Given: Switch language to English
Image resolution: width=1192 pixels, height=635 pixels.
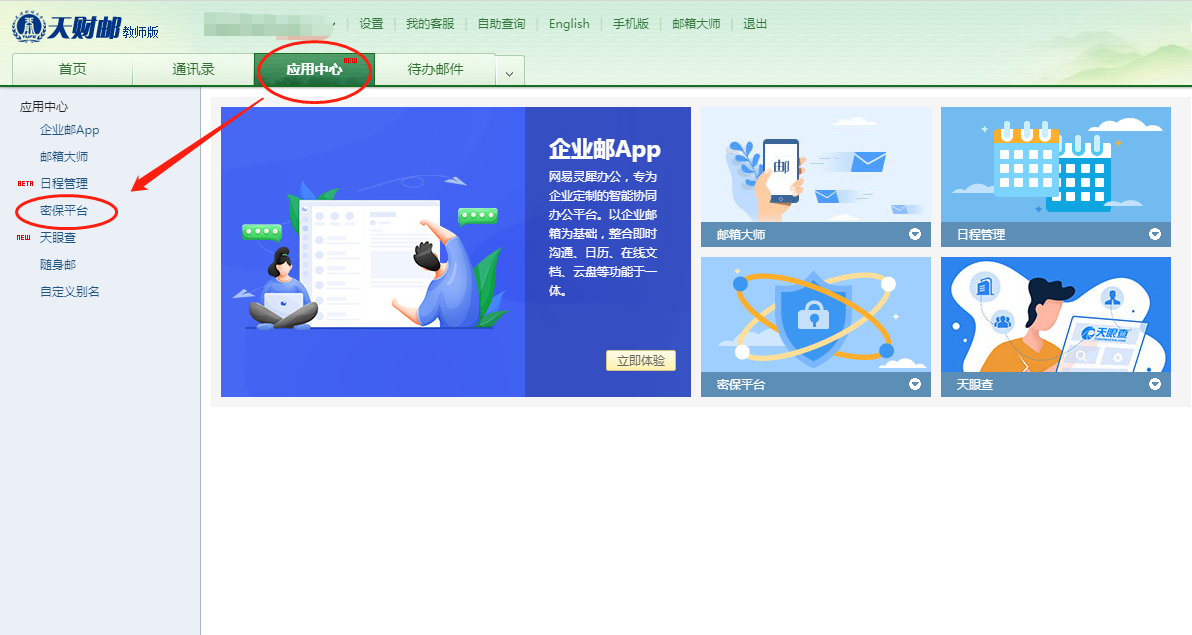Looking at the screenshot, I should (x=569, y=24).
